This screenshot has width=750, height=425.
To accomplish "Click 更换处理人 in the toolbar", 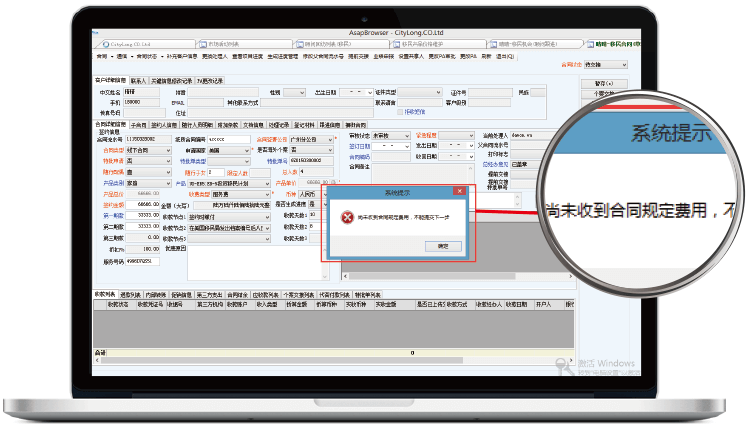I will [x=214, y=56].
